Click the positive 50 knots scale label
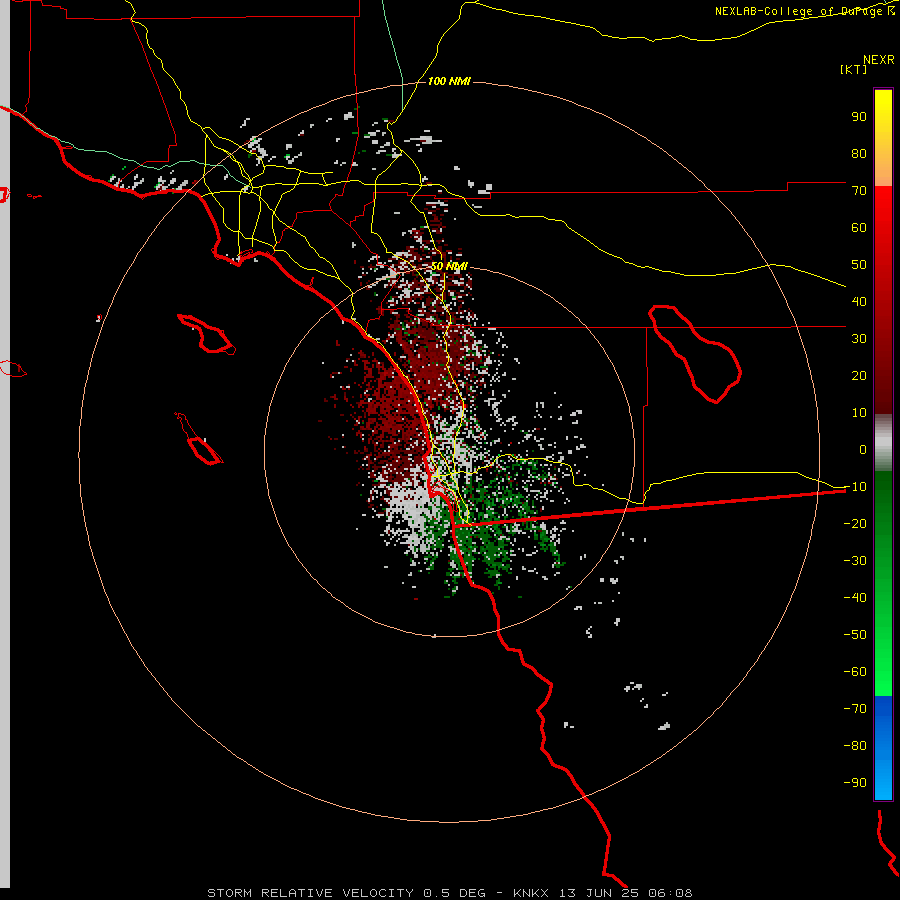 point(859,265)
